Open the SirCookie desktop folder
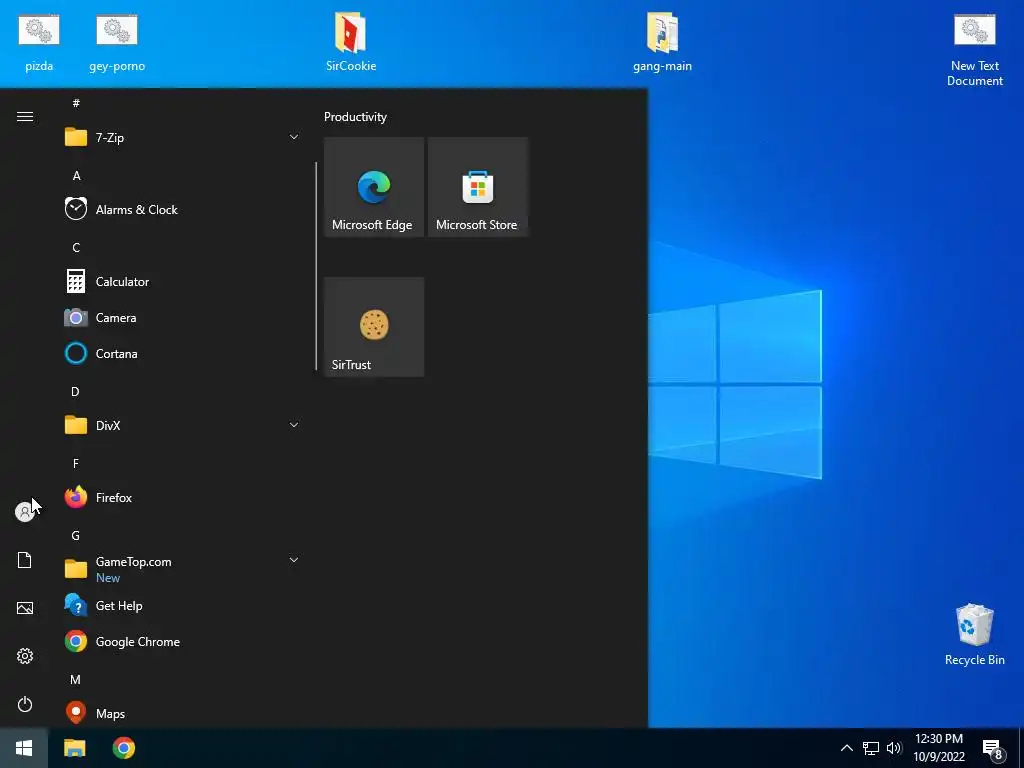 pyautogui.click(x=351, y=42)
